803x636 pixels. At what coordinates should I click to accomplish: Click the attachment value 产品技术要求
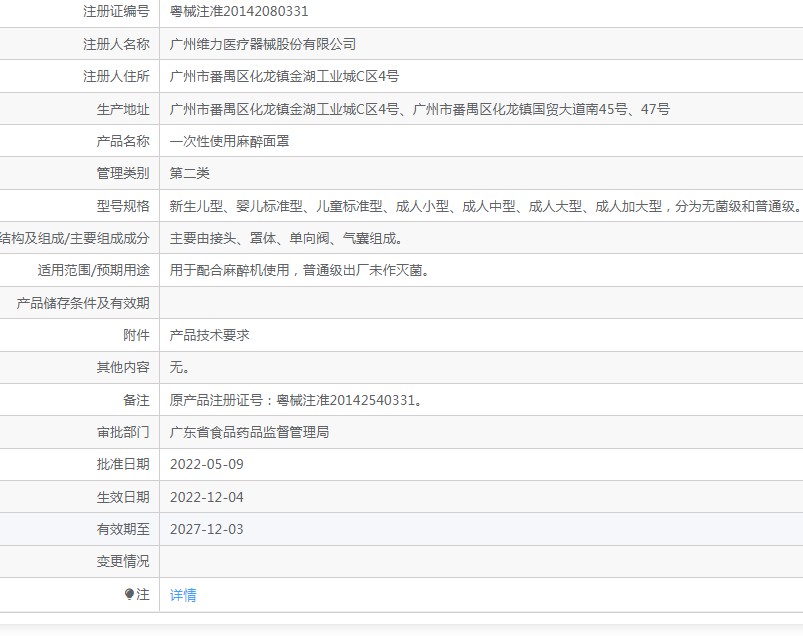coord(209,335)
